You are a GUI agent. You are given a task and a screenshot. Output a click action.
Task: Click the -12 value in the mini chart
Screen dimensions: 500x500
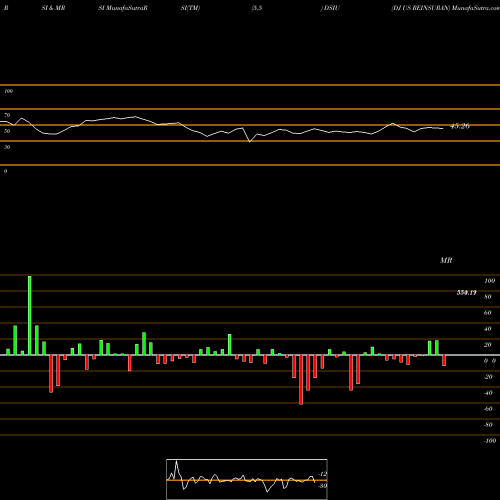(x=323, y=474)
